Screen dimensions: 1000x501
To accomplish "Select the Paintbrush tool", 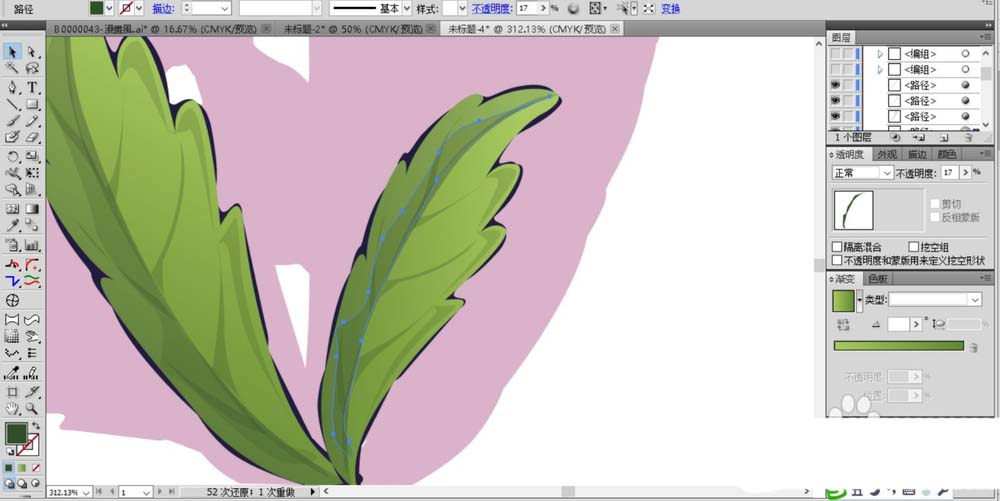I will (x=12, y=120).
